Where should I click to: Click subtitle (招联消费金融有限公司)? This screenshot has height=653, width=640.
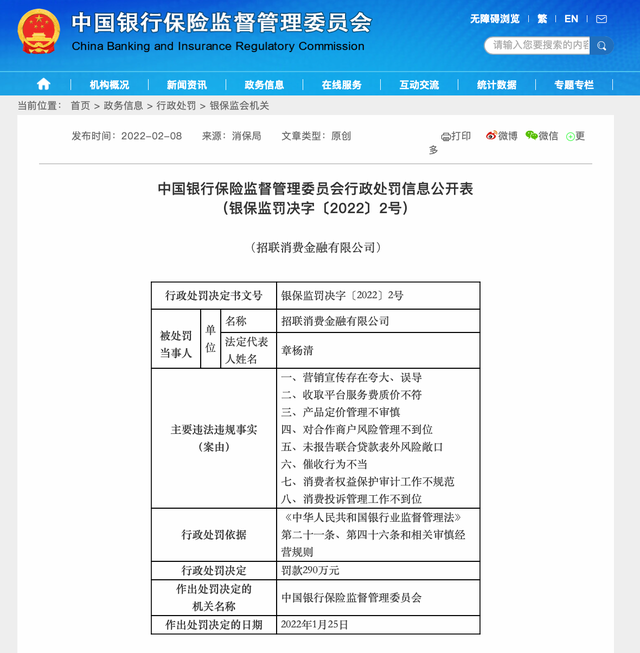point(315,248)
